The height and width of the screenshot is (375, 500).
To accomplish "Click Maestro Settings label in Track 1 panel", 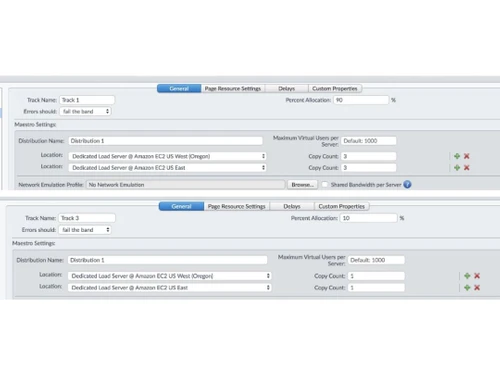I will click(x=35, y=124).
